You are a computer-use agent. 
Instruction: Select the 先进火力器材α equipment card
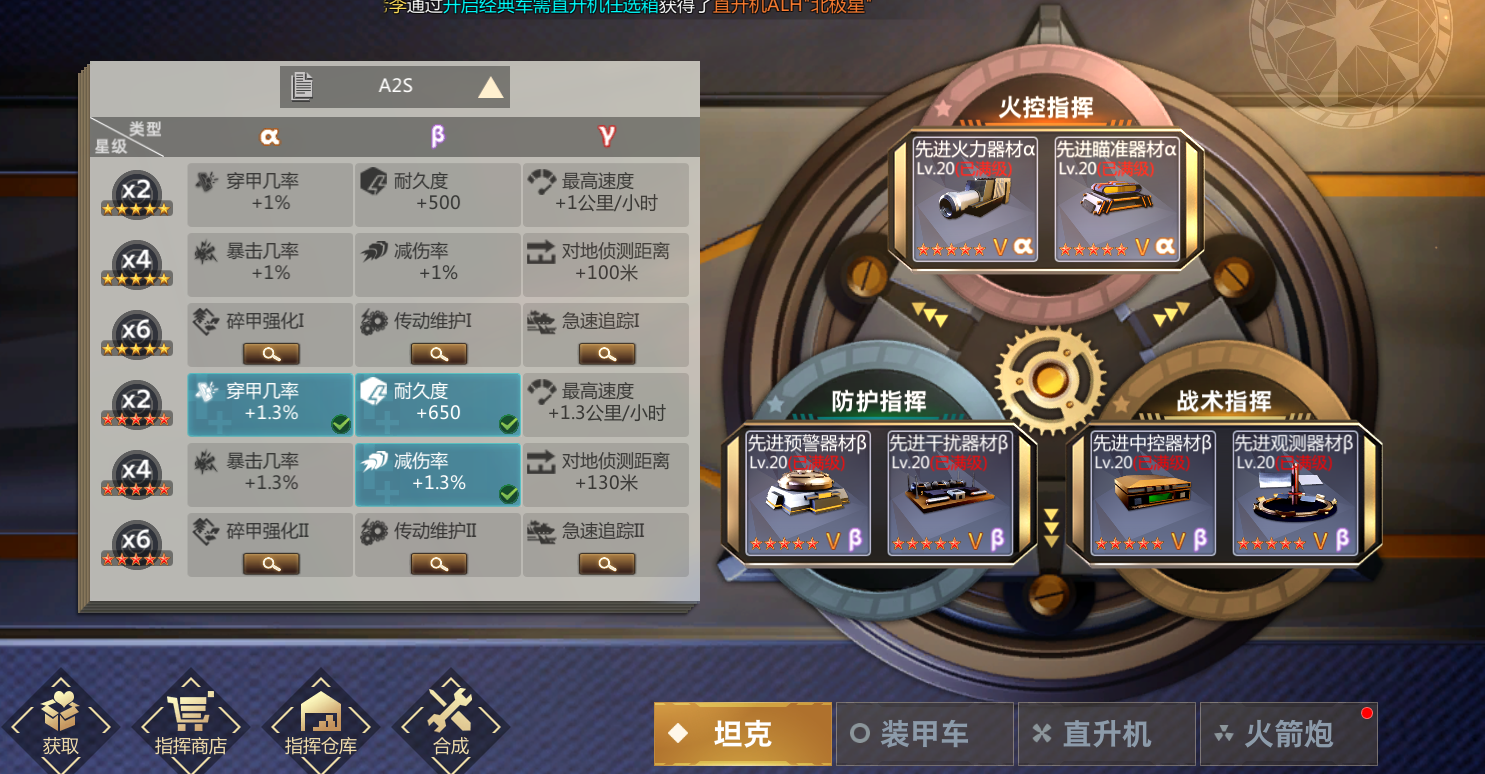pyautogui.click(x=975, y=200)
